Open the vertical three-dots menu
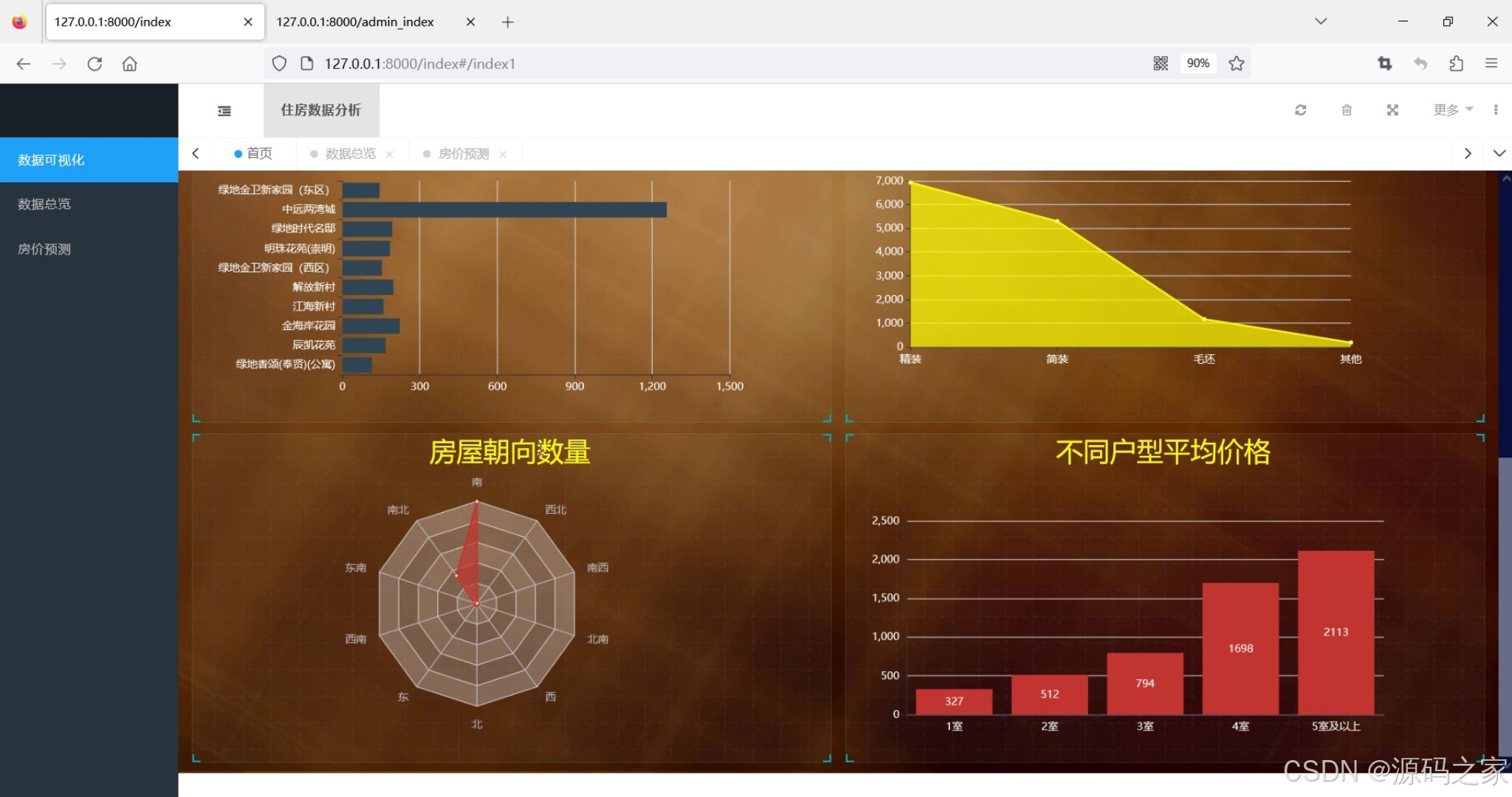 coord(1496,110)
